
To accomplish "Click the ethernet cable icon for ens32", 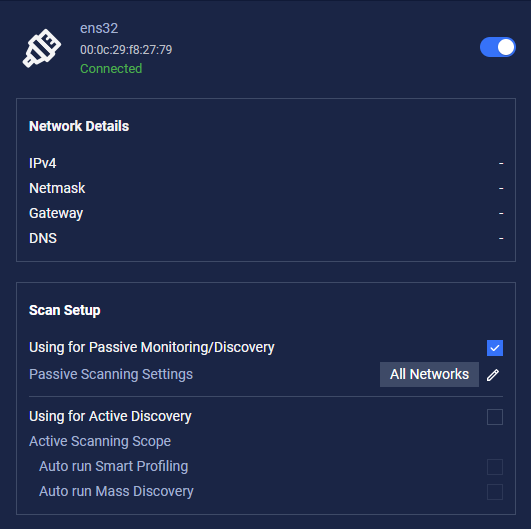I will (42, 48).
